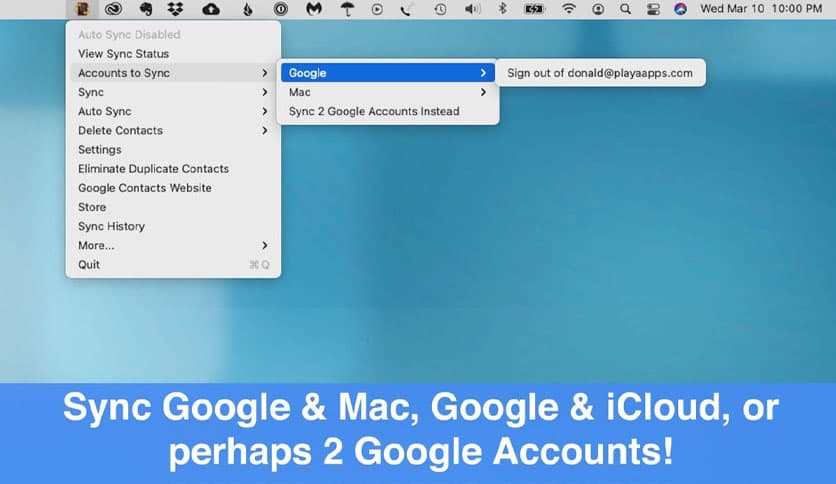Open the Creative Cloud menu bar icon
Viewport: 836px width, 484px height.
[x=113, y=9]
